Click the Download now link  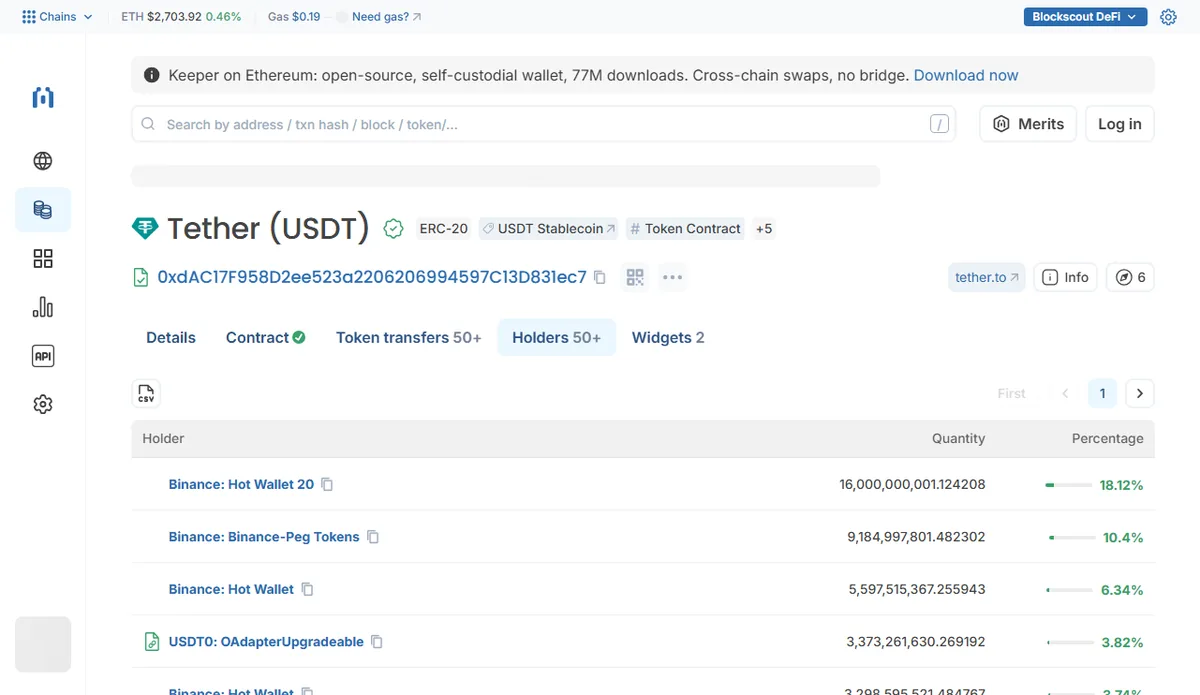pos(966,75)
